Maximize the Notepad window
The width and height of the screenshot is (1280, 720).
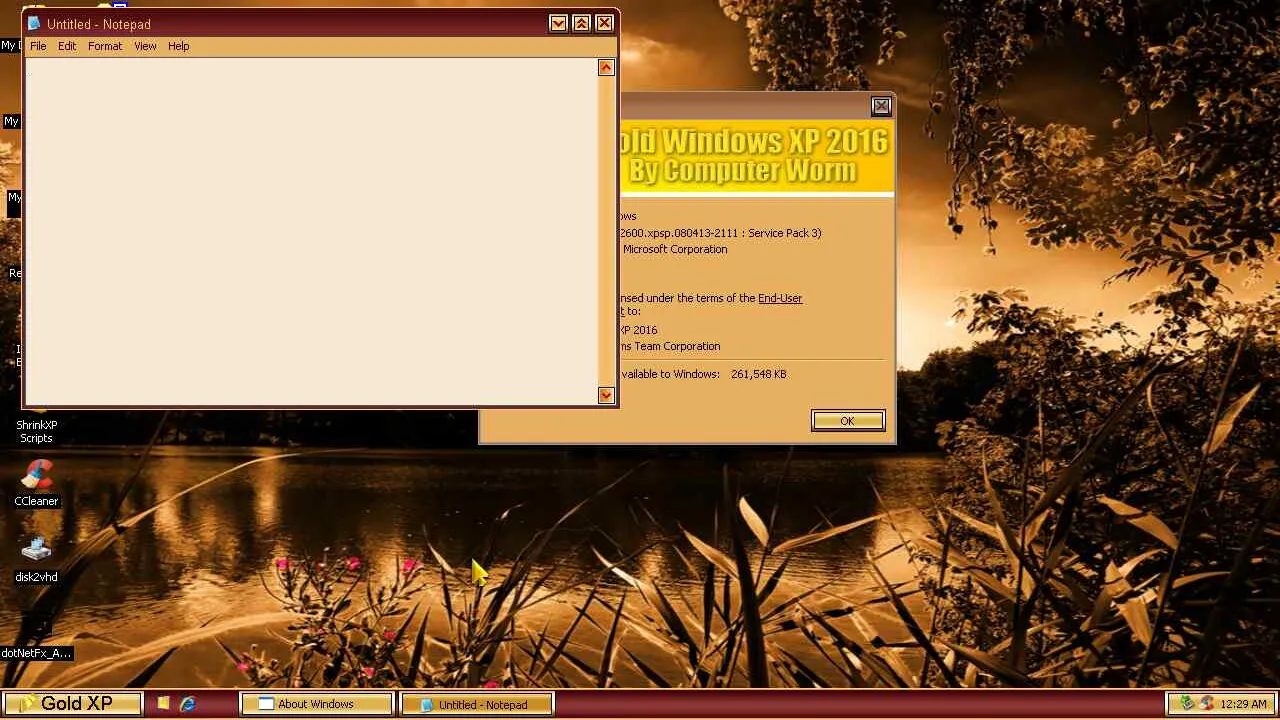point(581,23)
